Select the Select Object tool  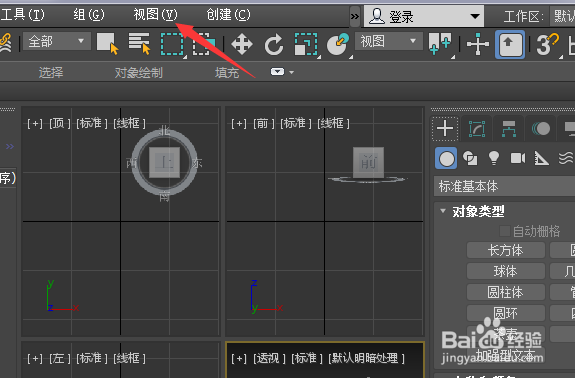[107, 44]
